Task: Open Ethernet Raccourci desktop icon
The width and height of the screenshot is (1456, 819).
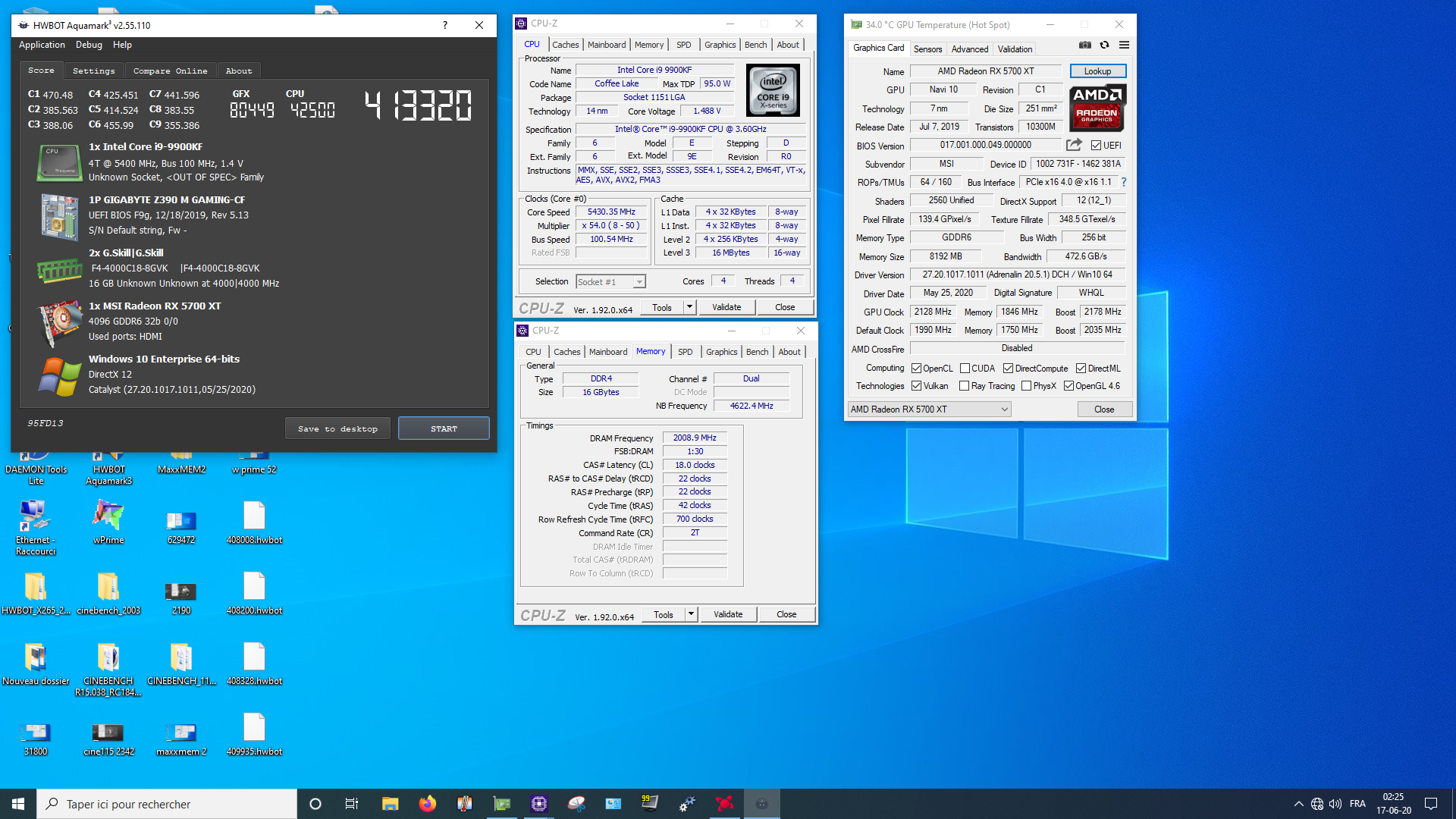Action: pyautogui.click(x=36, y=528)
